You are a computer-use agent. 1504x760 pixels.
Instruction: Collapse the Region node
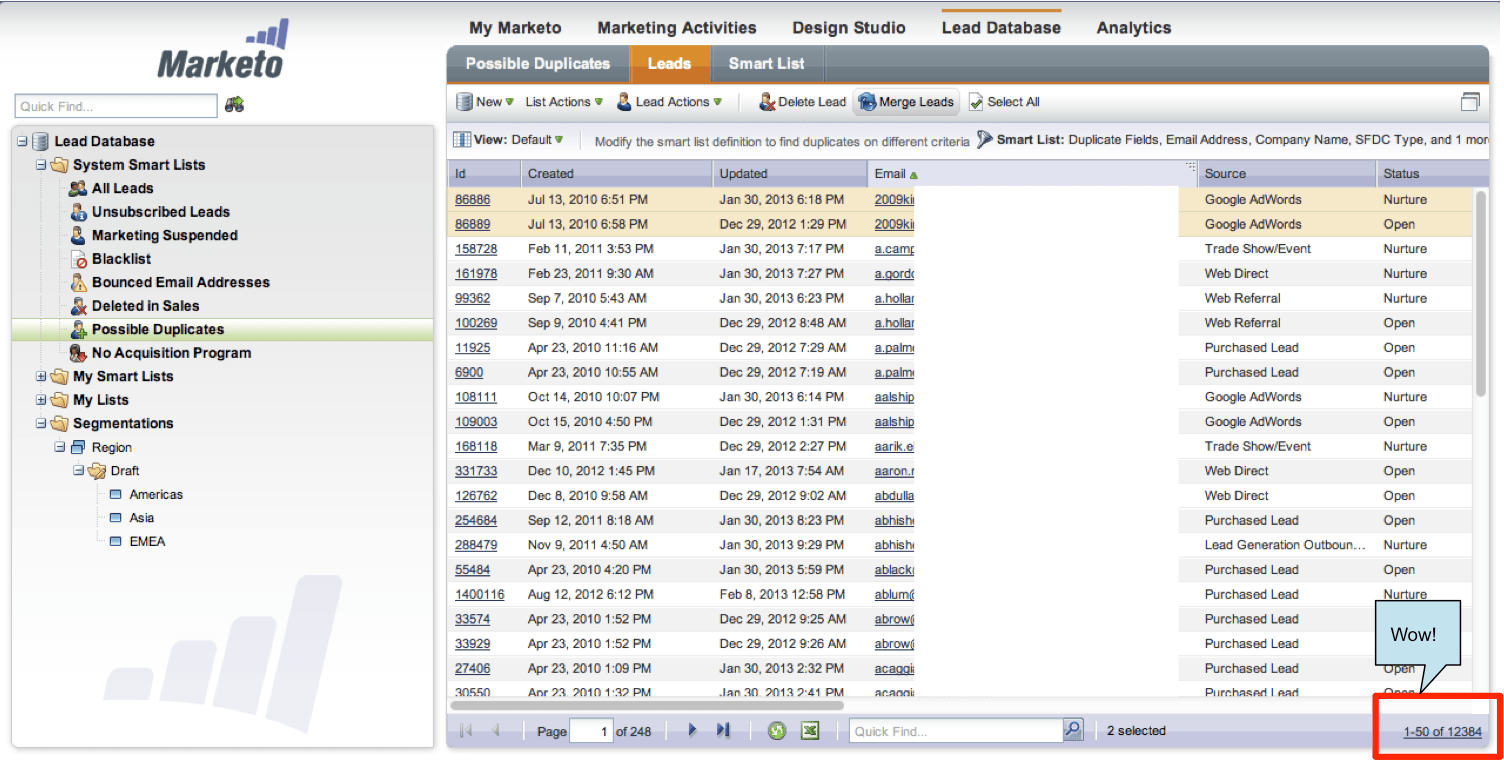coord(60,447)
